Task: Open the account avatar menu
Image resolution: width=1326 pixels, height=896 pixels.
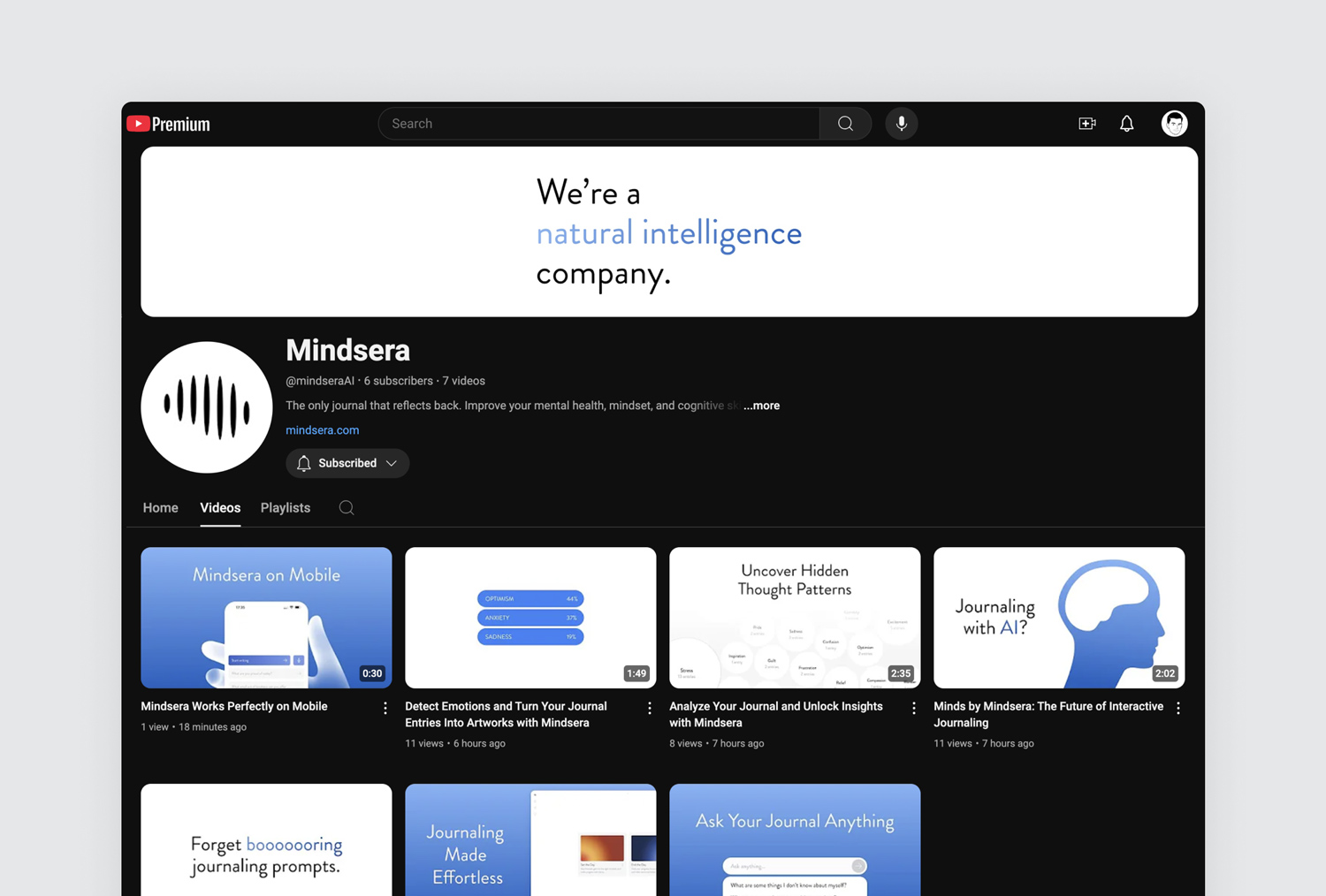Action: pyautogui.click(x=1174, y=124)
